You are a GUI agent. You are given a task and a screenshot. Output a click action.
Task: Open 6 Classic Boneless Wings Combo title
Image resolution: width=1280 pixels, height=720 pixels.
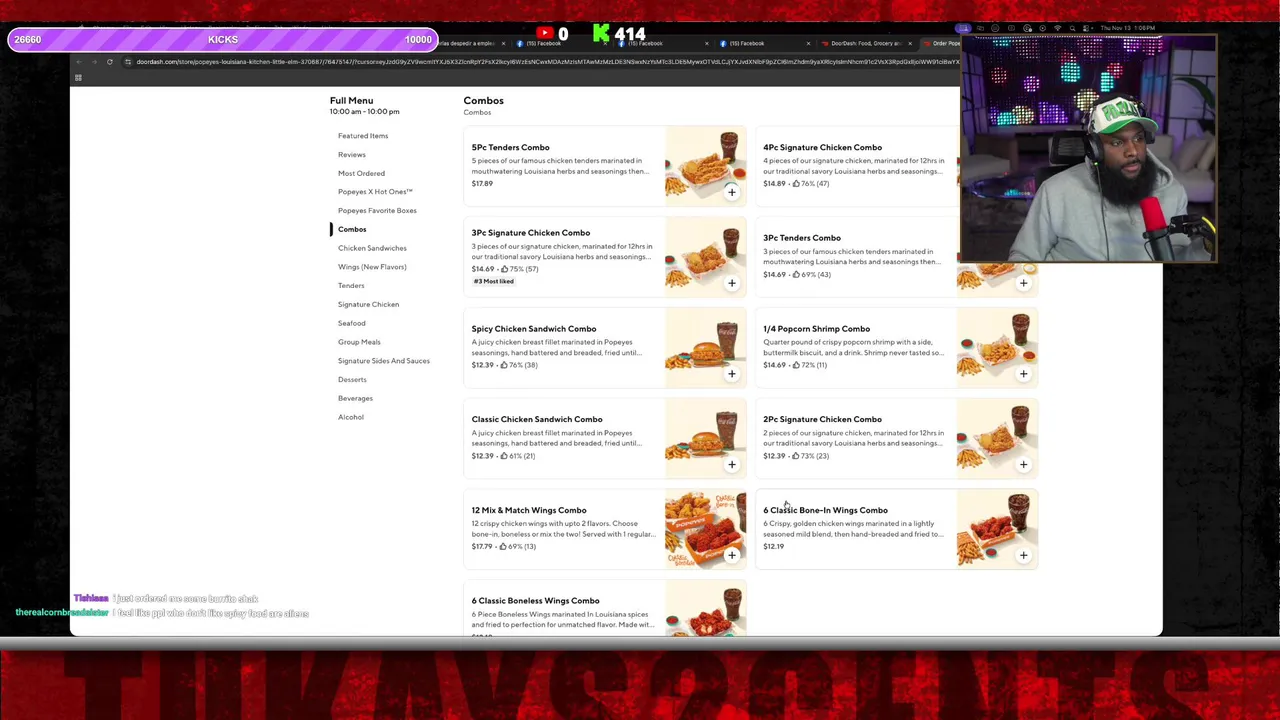point(535,601)
